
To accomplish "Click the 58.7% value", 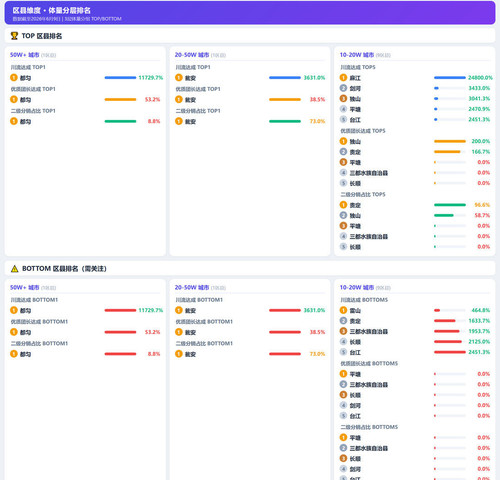I will click(482, 215).
